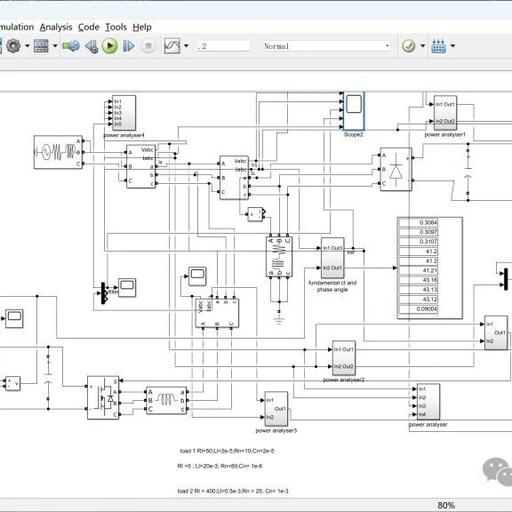Select the scope next to the filter mux
The height and width of the screenshot is (512, 512).
pos(127,288)
